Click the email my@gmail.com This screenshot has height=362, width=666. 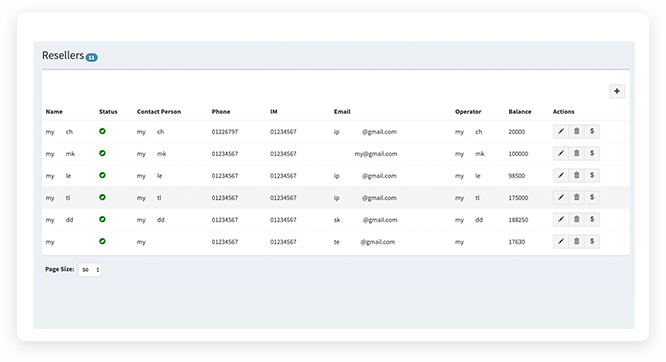[x=376, y=154]
